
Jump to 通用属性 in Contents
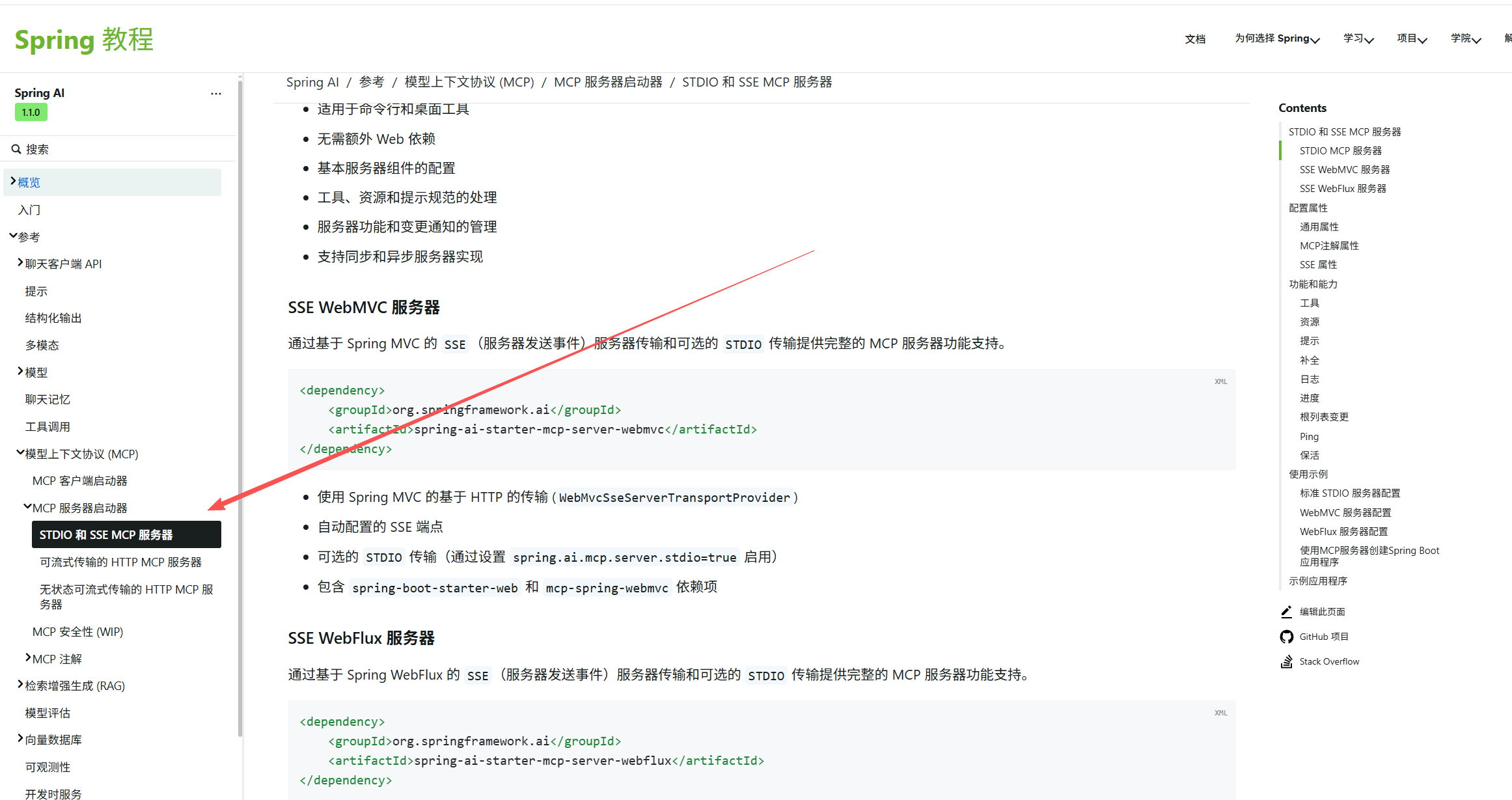tap(1319, 227)
